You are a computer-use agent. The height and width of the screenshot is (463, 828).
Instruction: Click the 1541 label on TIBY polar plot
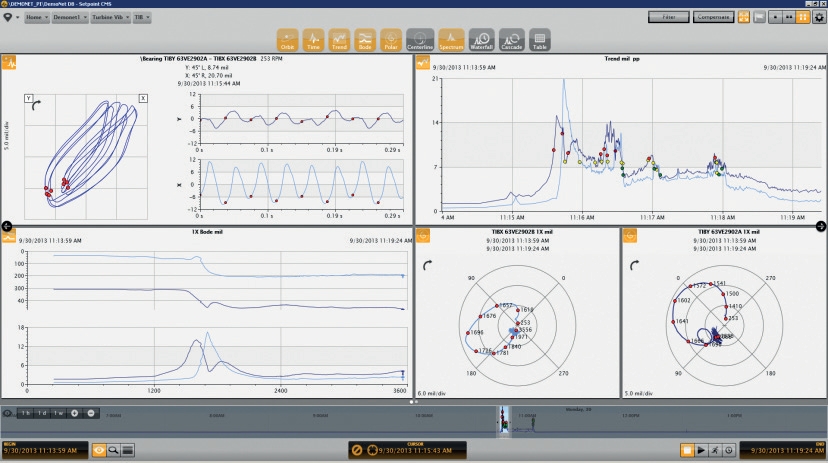point(719,284)
